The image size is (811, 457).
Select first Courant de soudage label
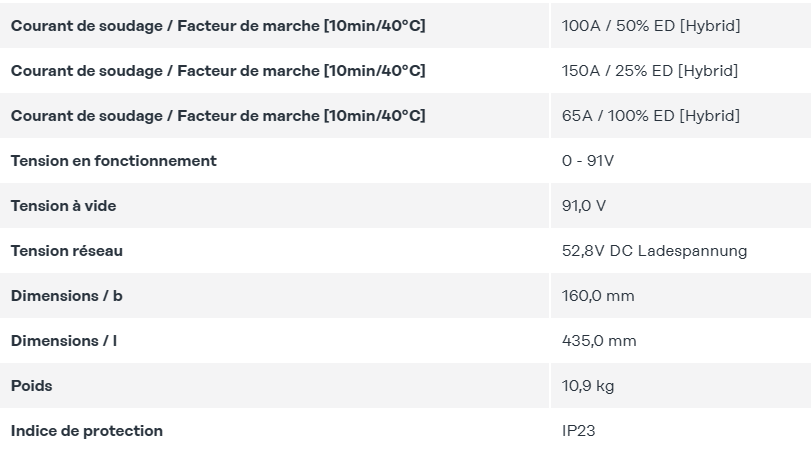point(218,26)
